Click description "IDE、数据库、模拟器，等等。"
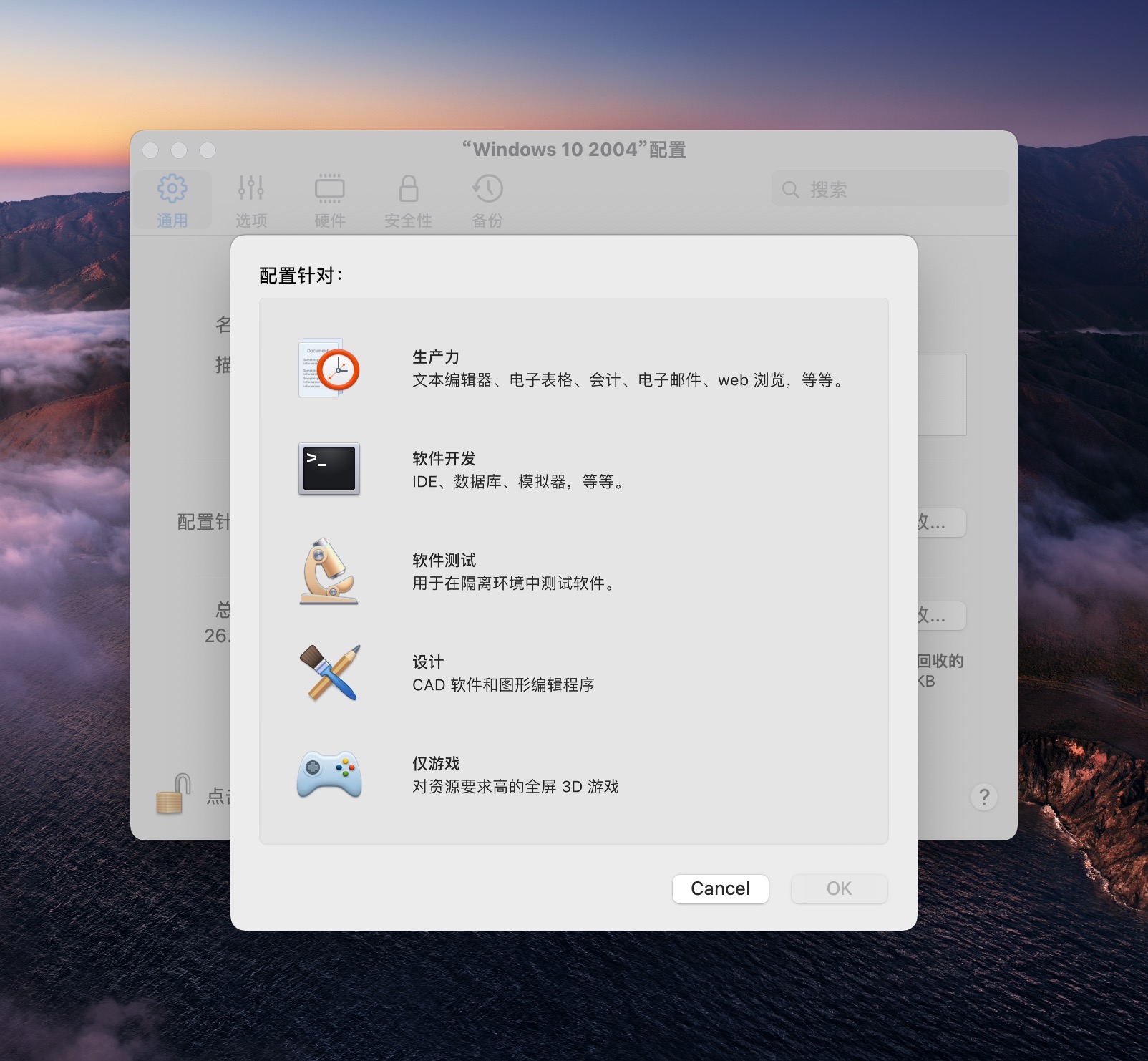1148x1061 pixels. point(517,482)
